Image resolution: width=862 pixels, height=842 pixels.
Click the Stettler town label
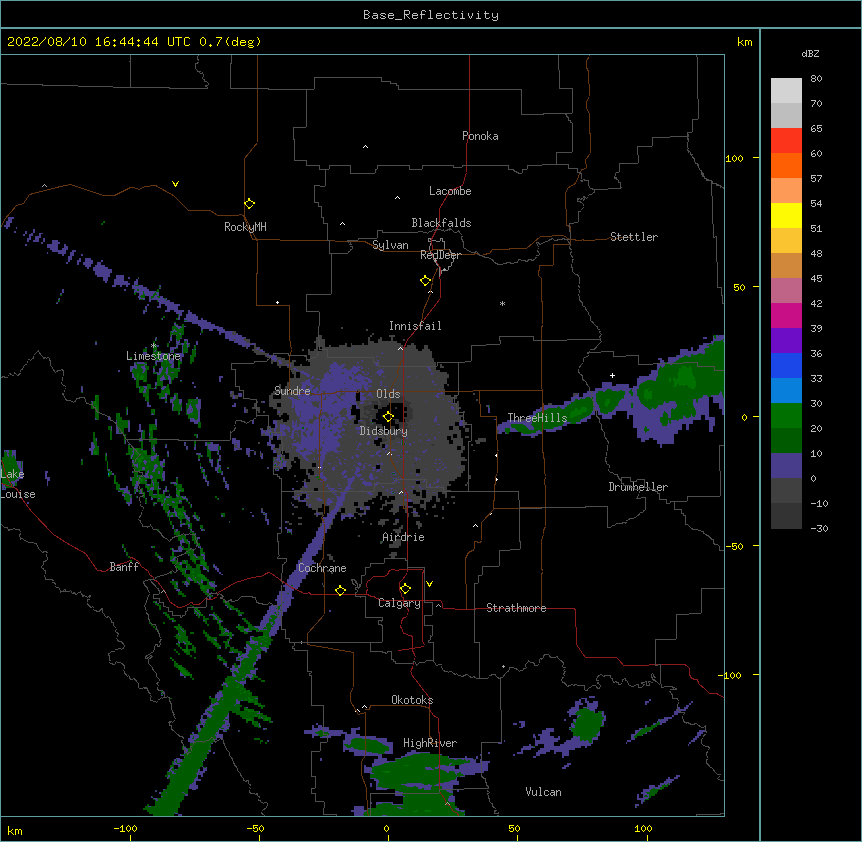coord(633,237)
